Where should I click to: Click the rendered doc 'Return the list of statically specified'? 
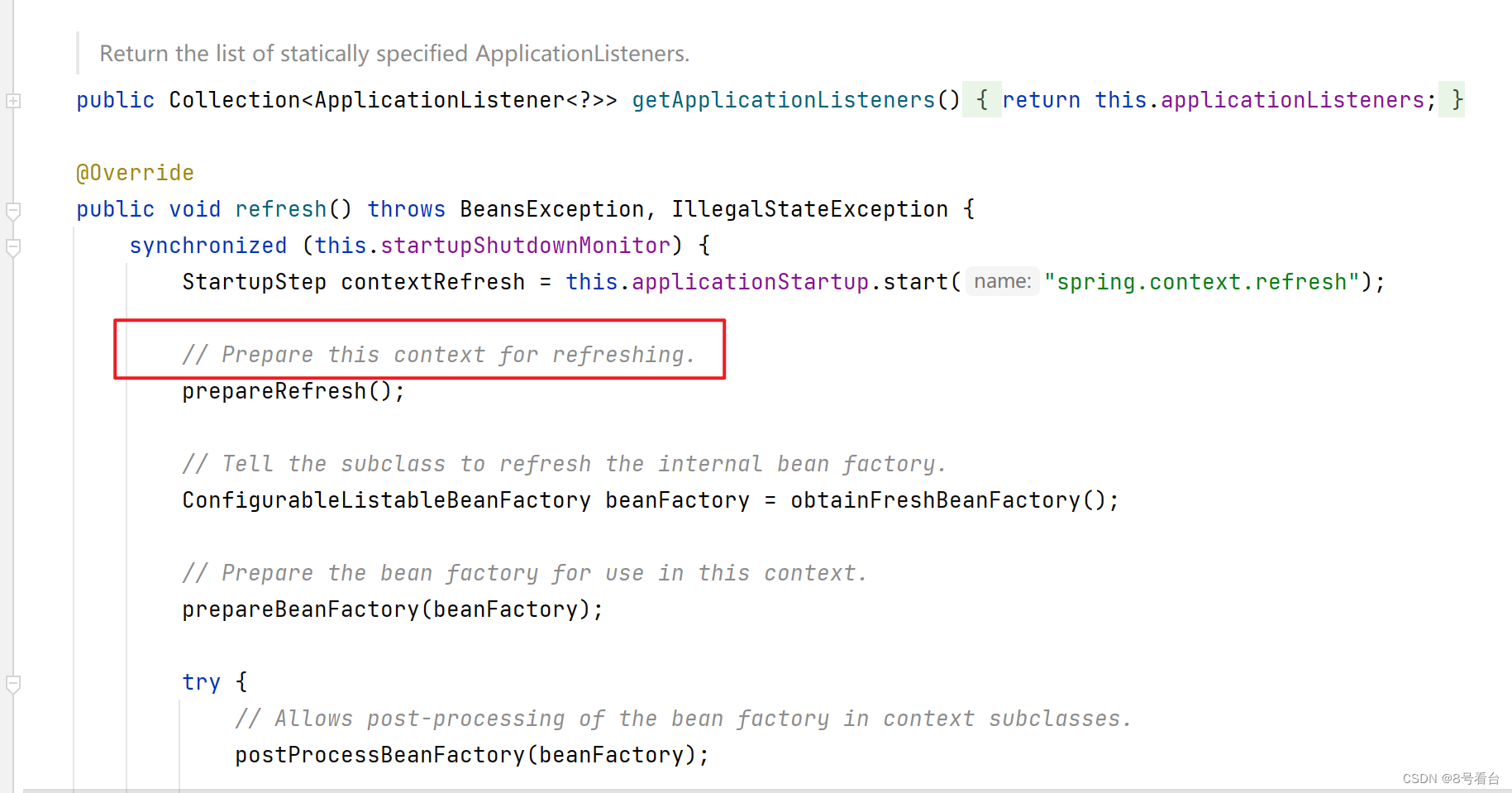coord(394,54)
